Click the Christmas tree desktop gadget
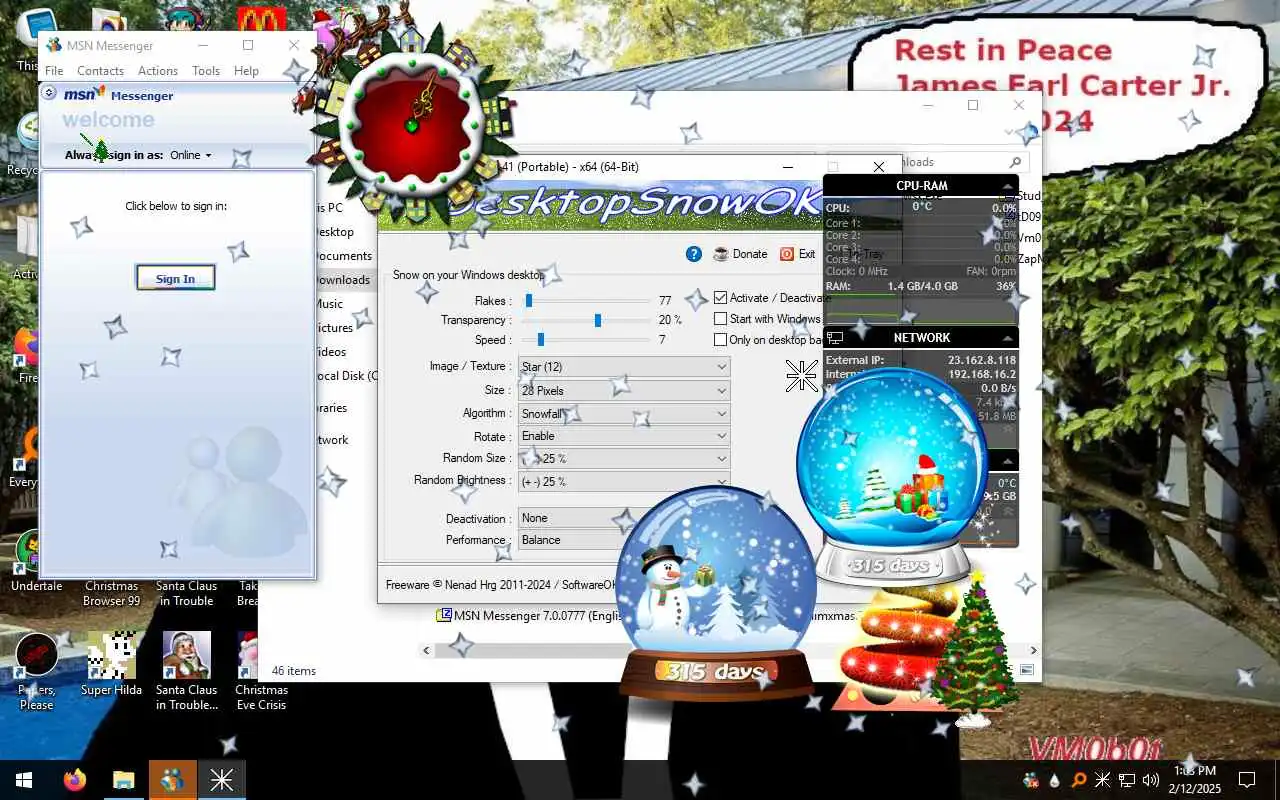 click(973, 650)
